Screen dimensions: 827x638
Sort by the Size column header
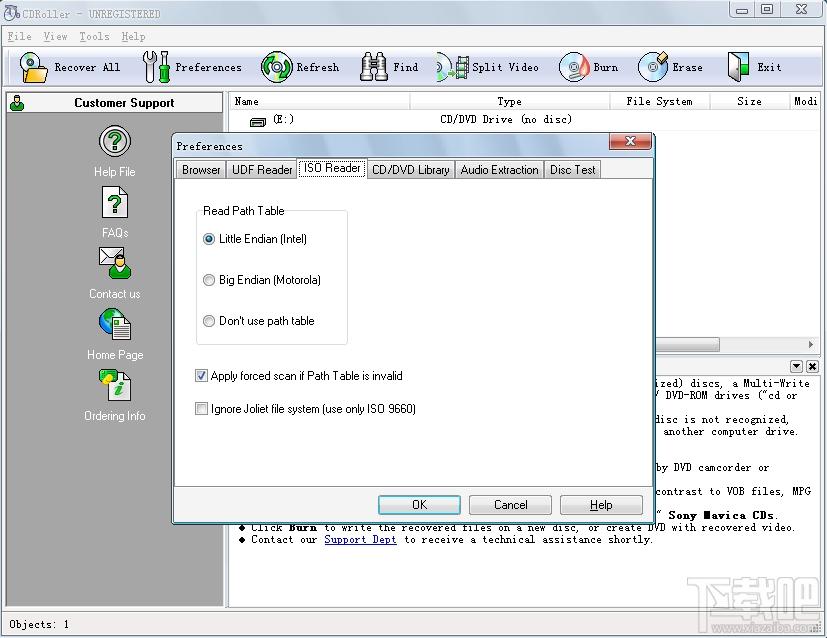point(749,101)
